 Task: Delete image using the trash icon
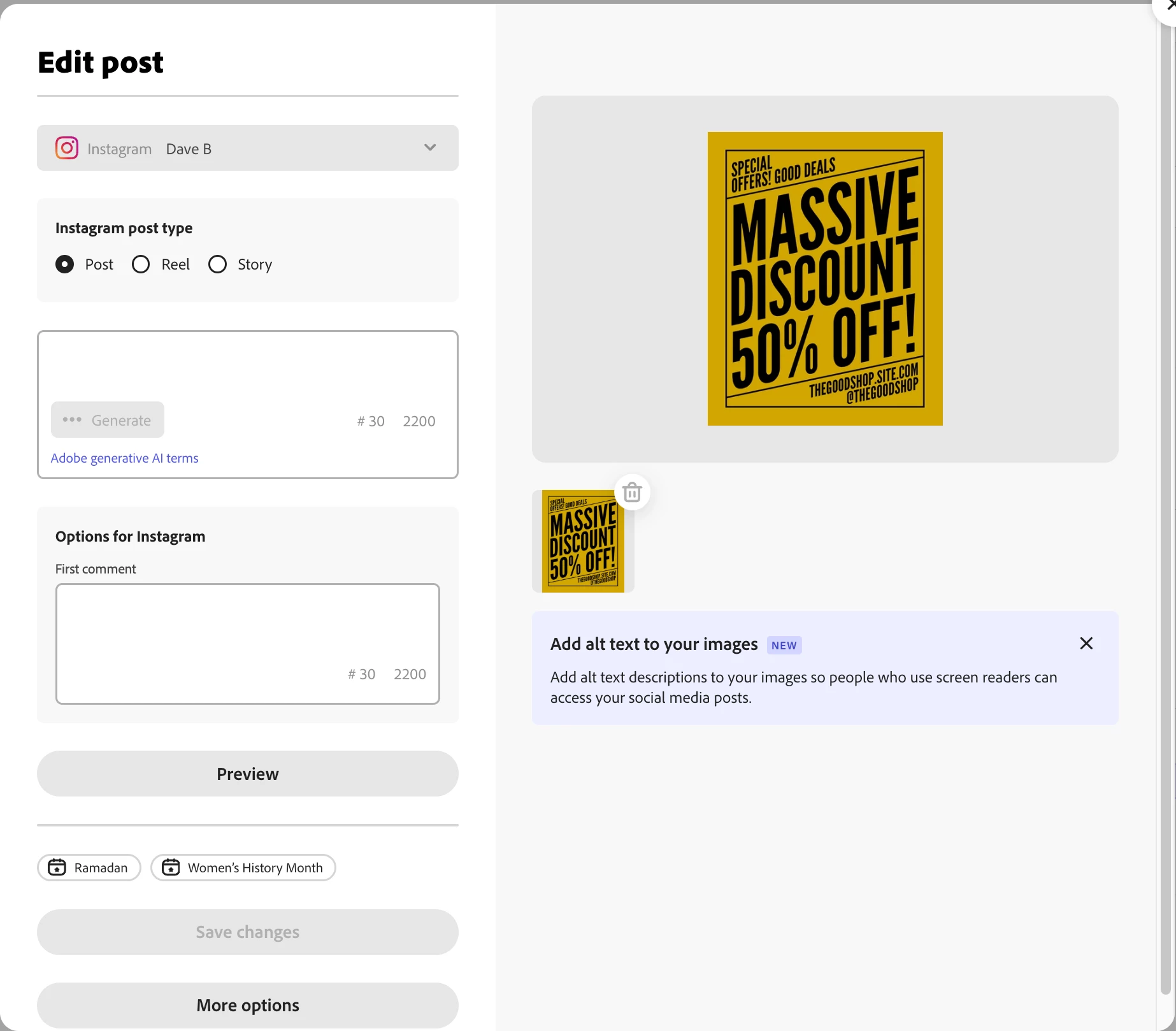tap(632, 492)
